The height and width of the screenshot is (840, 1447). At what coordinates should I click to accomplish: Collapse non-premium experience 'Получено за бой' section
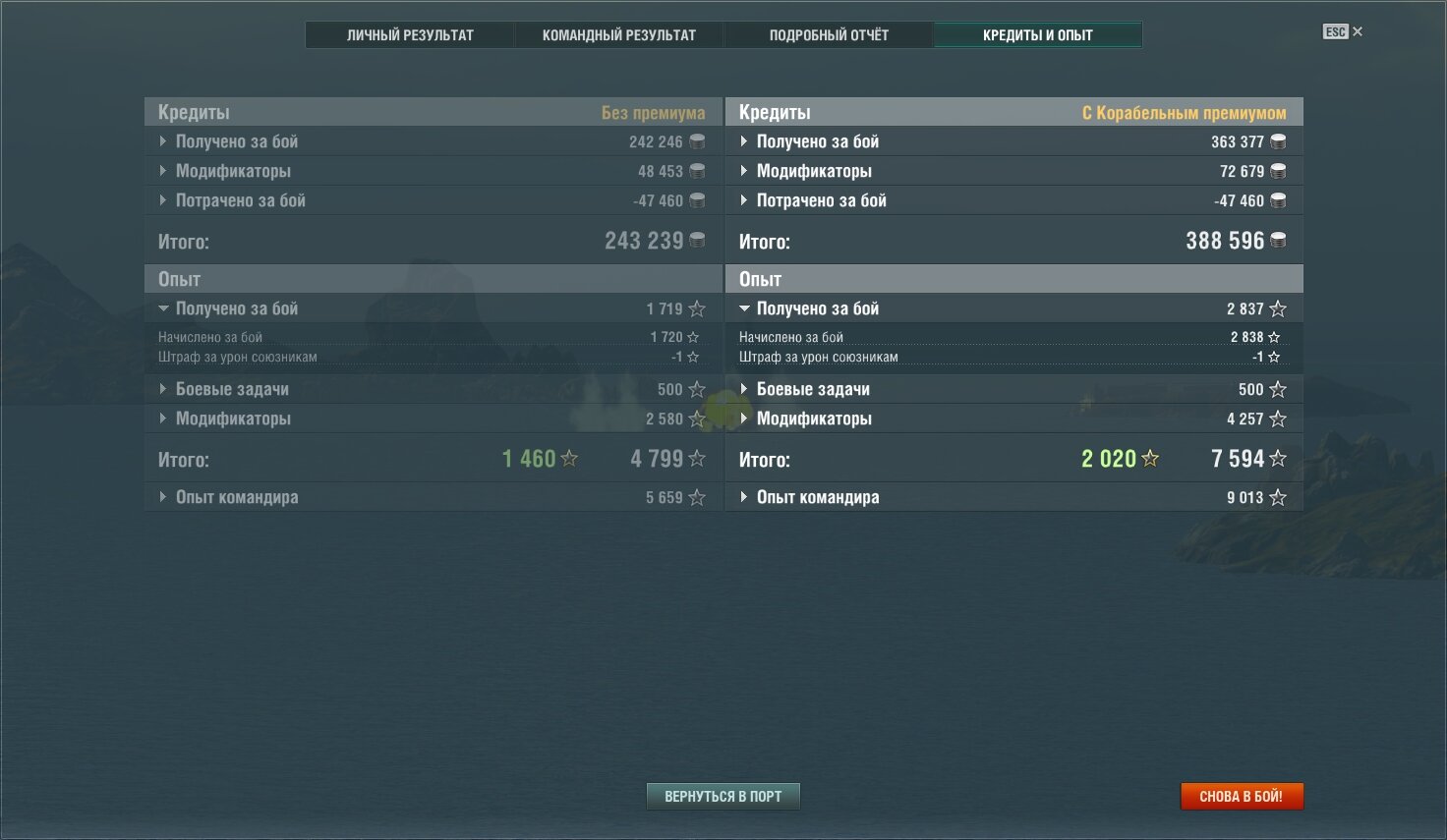(x=433, y=308)
